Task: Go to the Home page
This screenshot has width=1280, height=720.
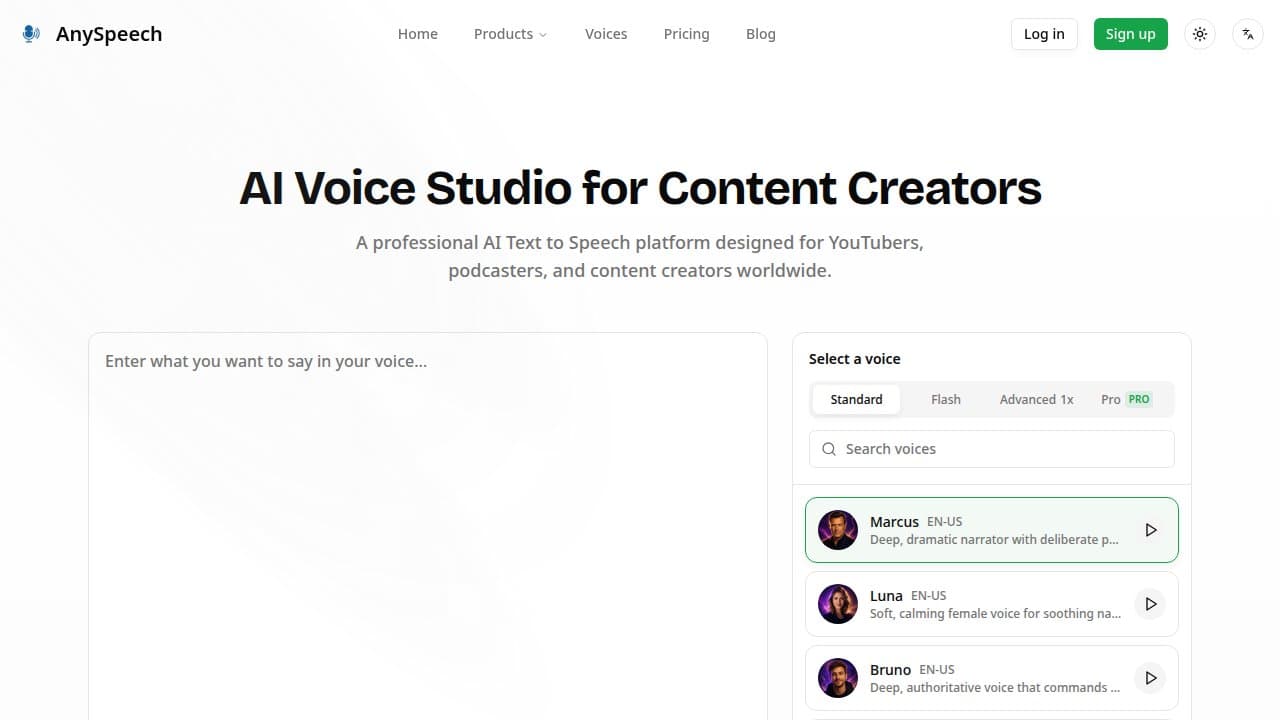Action: (x=418, y=34)
